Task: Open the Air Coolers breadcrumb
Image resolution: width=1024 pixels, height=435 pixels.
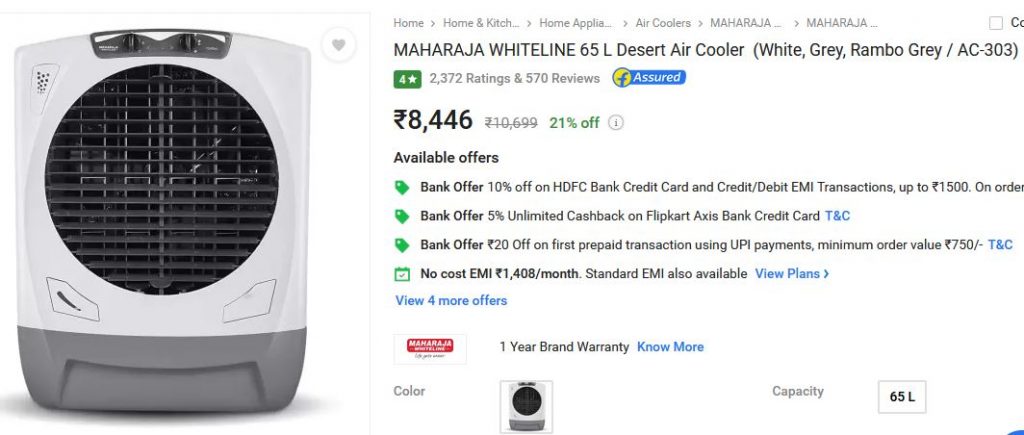Action: point(663,23)
